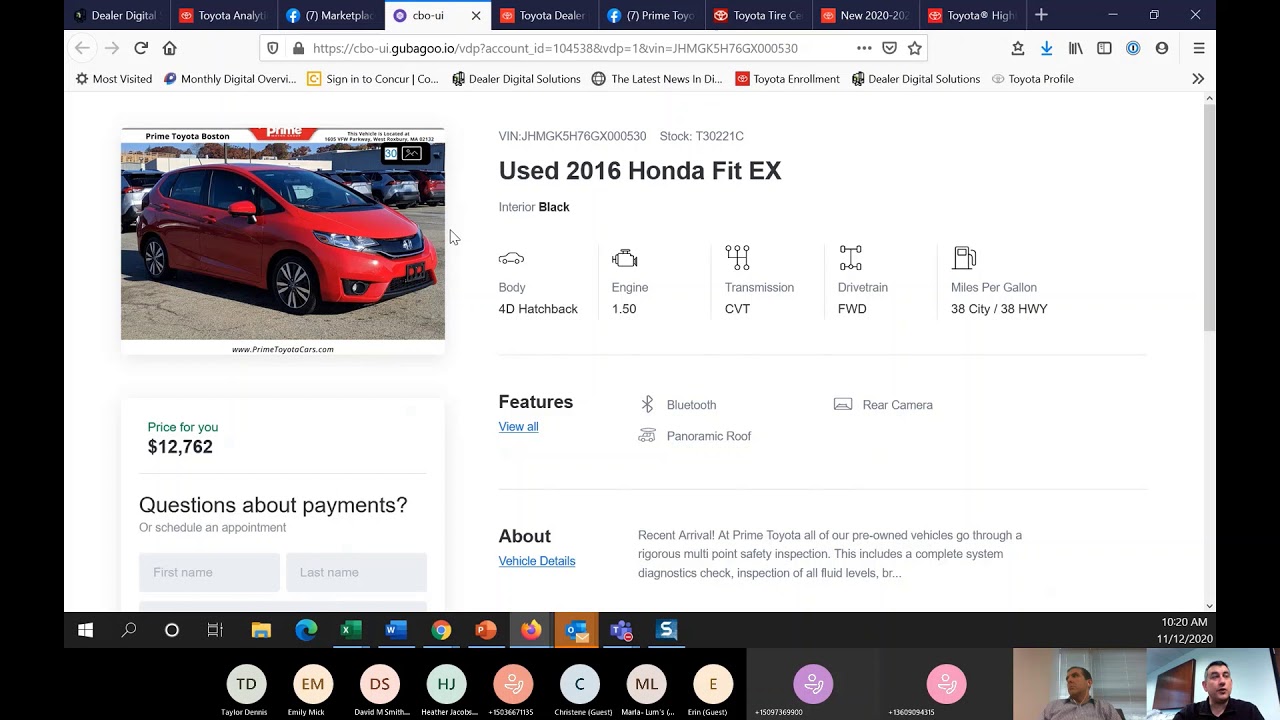Open Sign in to Concur bookmark
The width and height of the screenshot is (1280, 720).
pyautogui.click(x=372, y=79)
